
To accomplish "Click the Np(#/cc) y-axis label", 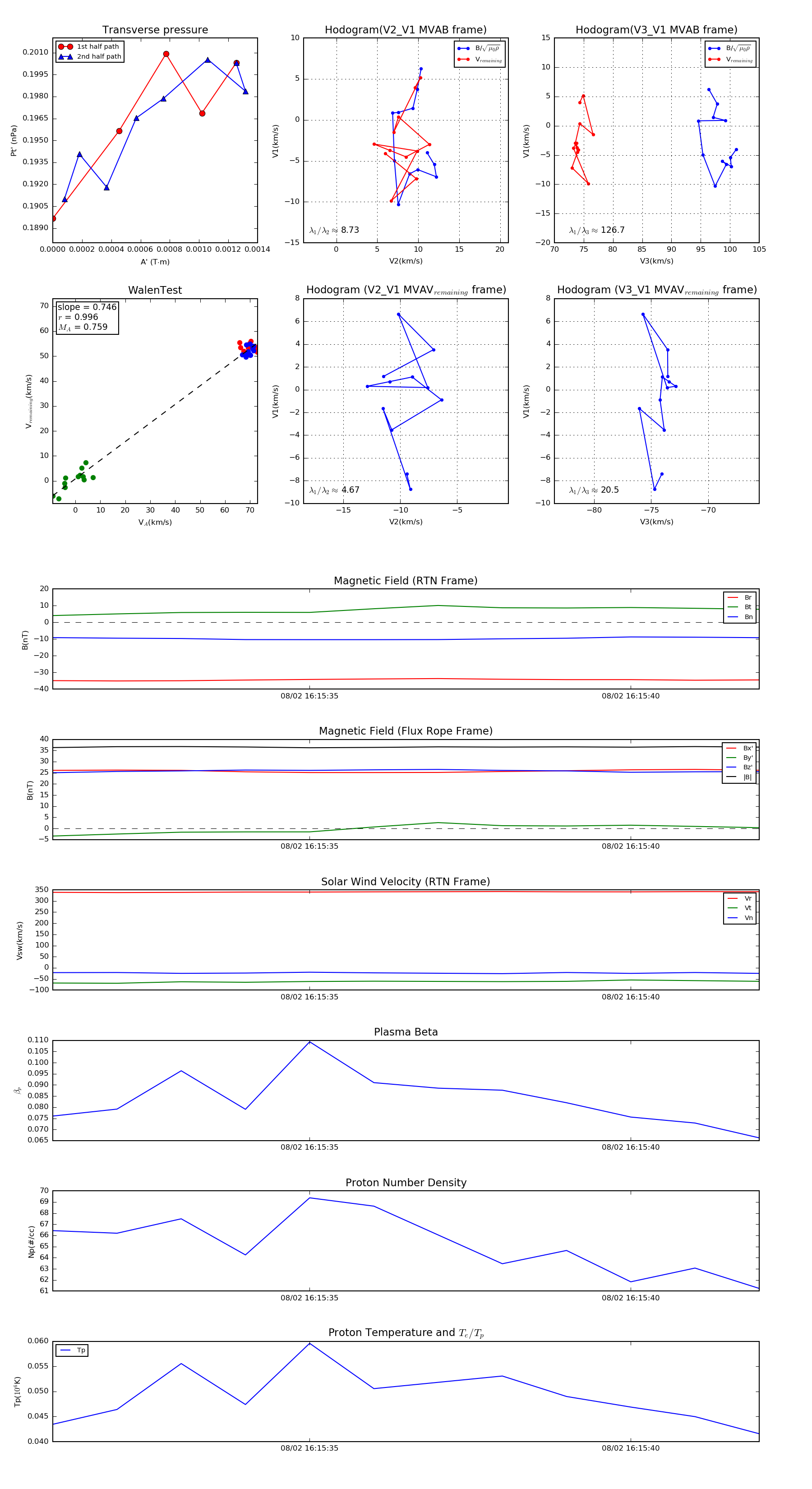I will pos(32,1241).
